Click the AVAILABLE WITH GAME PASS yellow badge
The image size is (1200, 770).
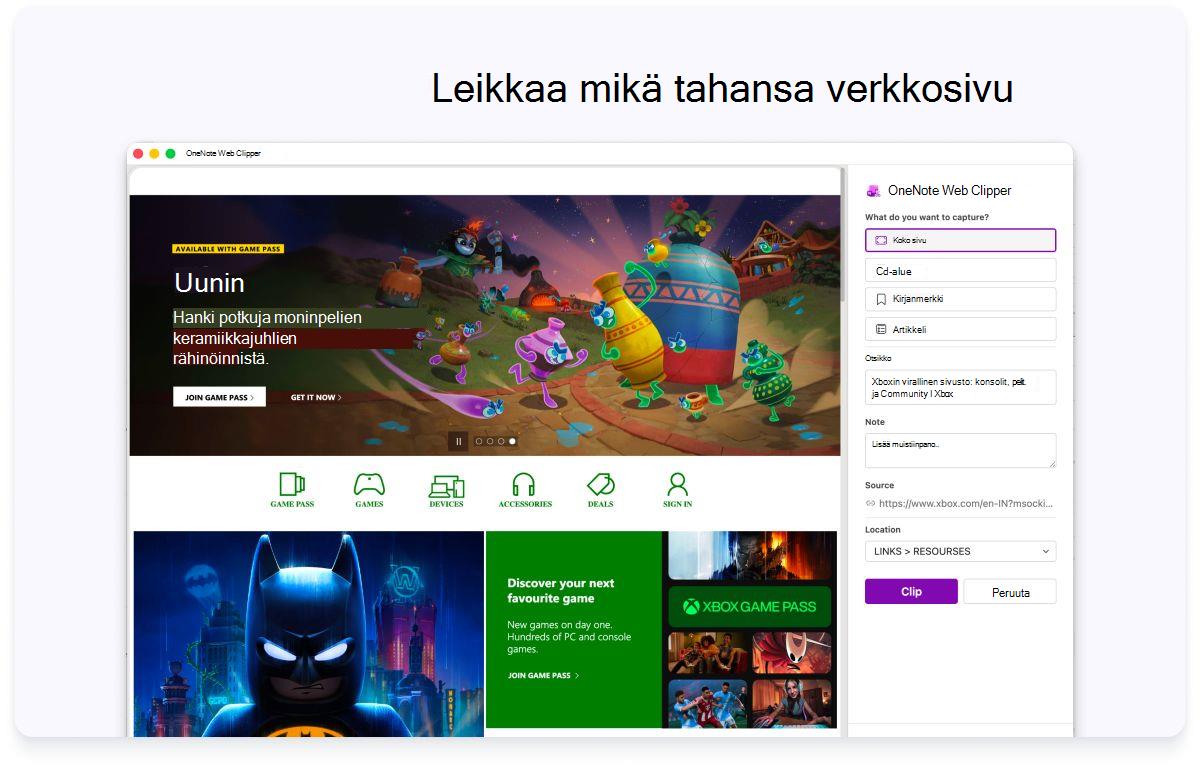pos(228,249)
